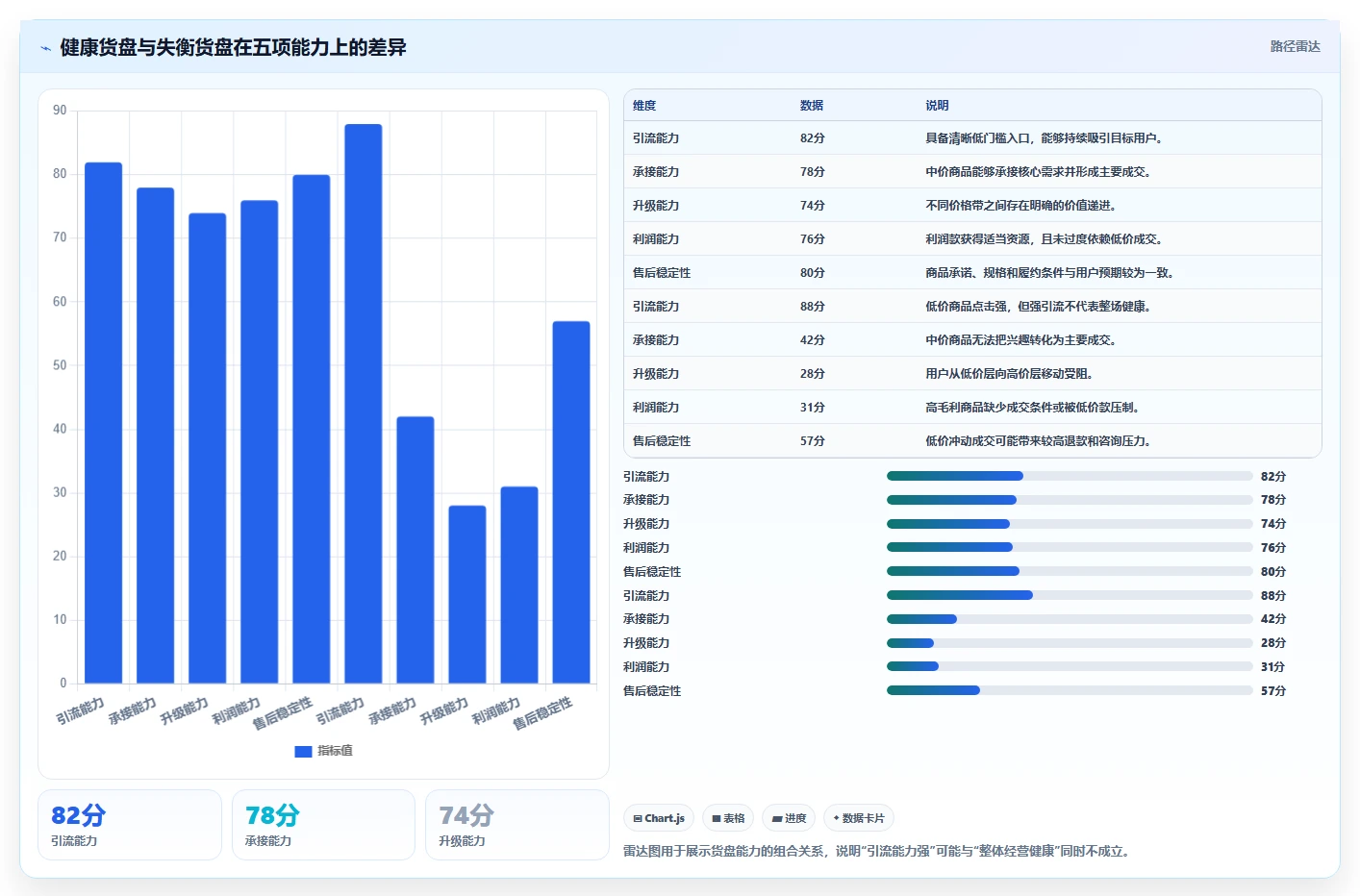Select the 表格 chip
Image resolution: width=1360 pixels, height=896 pixels.
(x=728, y=818)
